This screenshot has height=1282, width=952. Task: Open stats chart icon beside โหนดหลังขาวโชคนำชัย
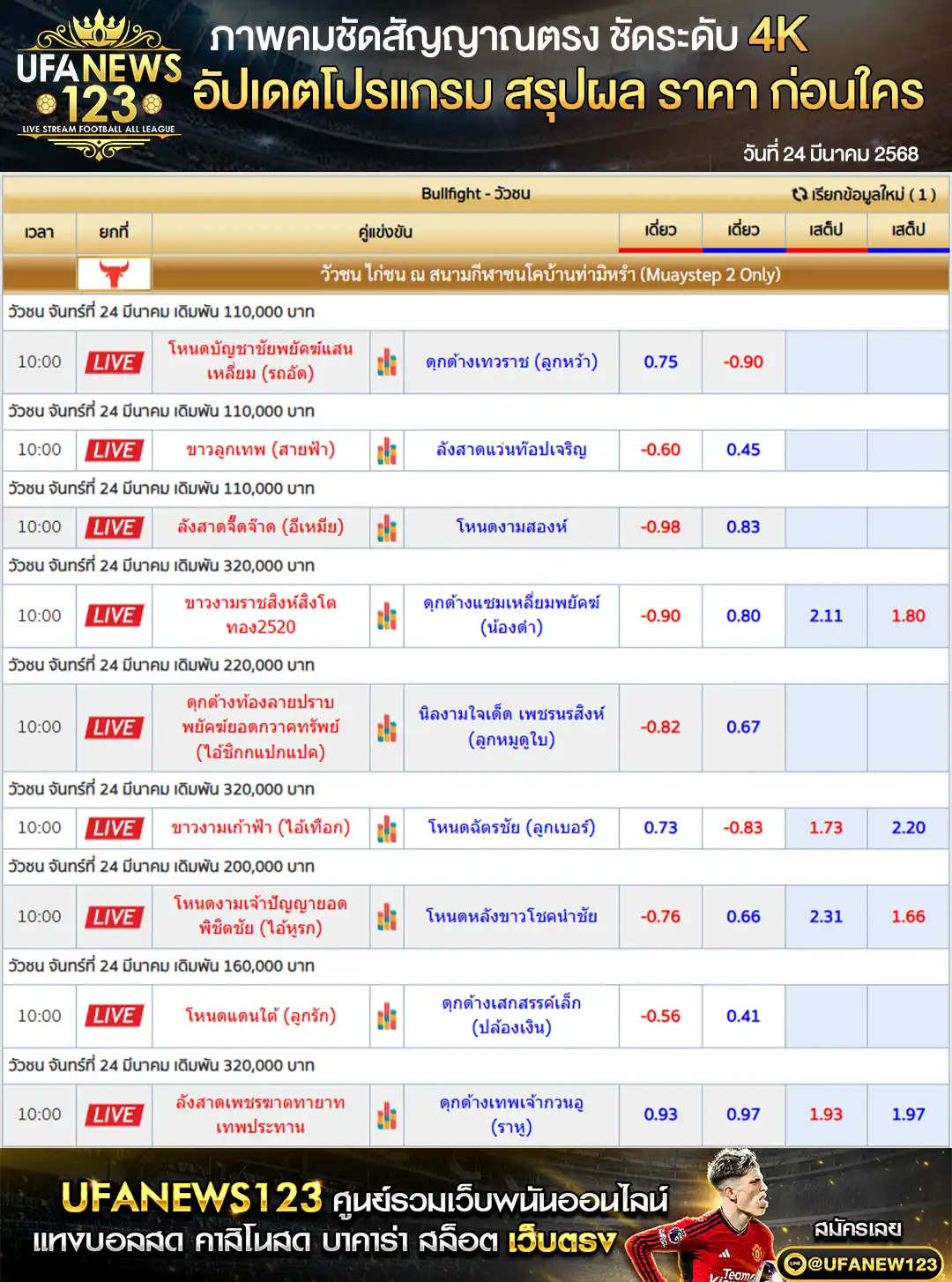(387, 917)
